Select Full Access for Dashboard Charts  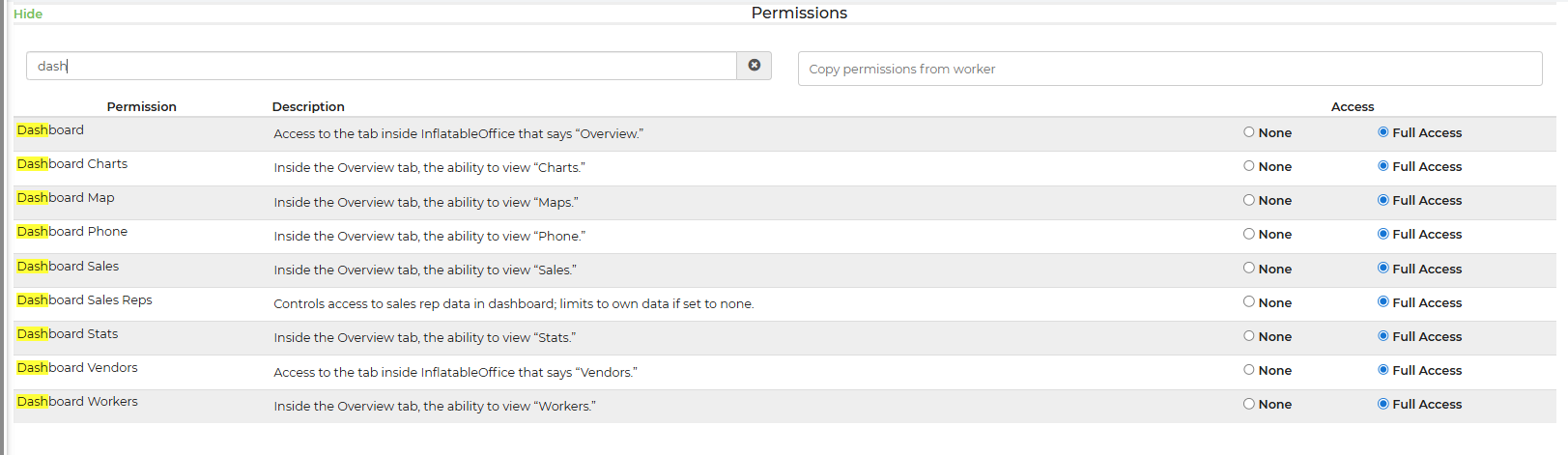coord(1383,166)
